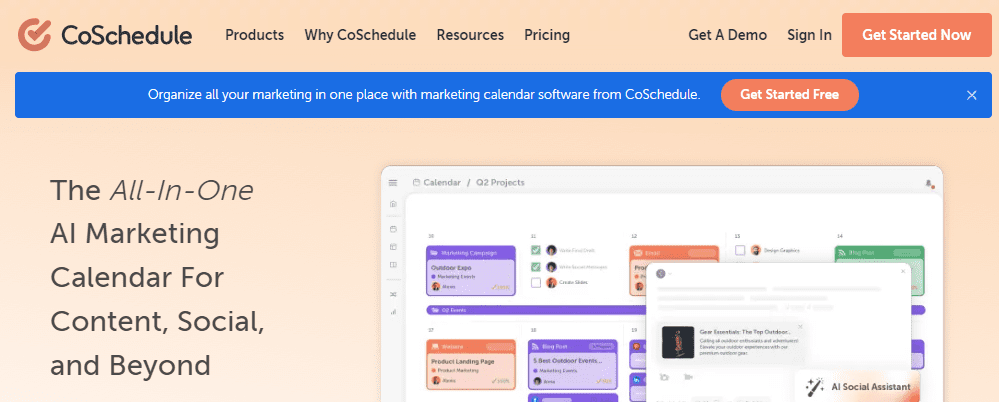Open the Resources menu

tap(470, 35)
